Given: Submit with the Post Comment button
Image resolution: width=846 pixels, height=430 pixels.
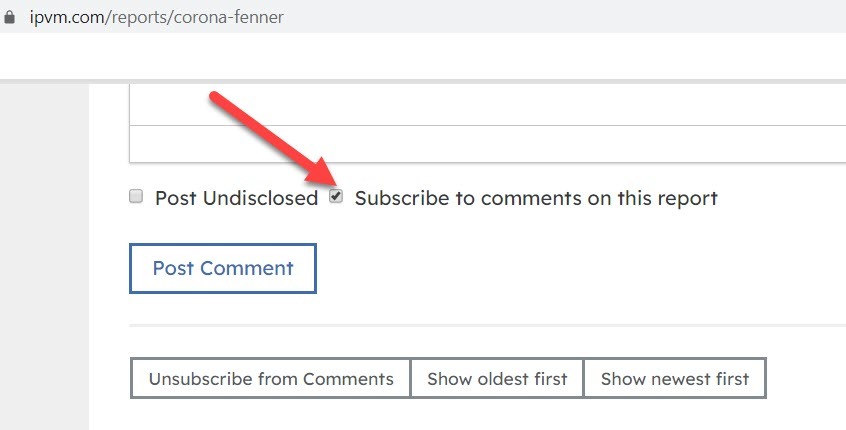Looking at the screenshot, I should pyautogui.click(x=223, y=268).
